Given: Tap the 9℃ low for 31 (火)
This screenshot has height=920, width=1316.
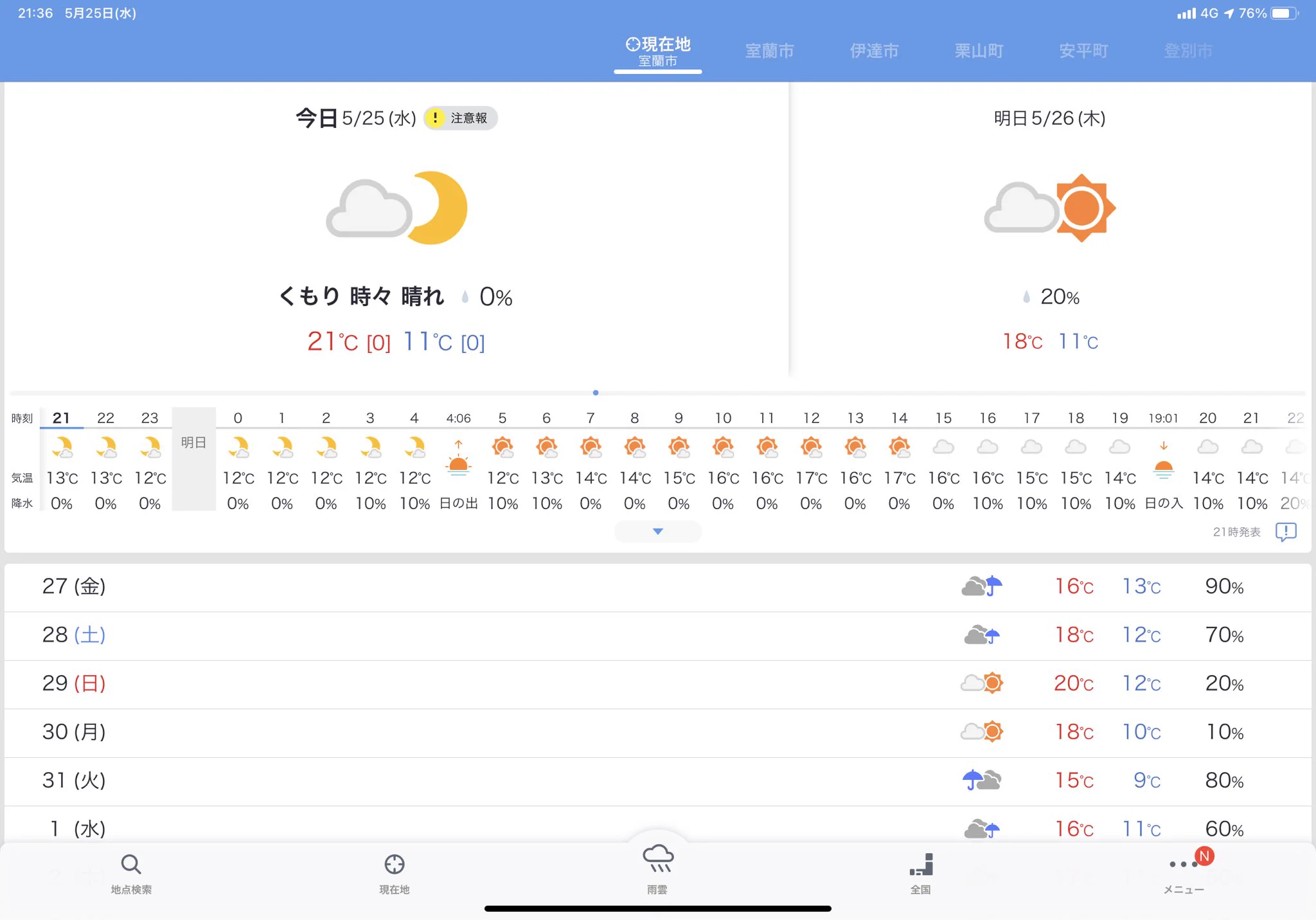Looking at the screenshot, I should pos(1147,780).
